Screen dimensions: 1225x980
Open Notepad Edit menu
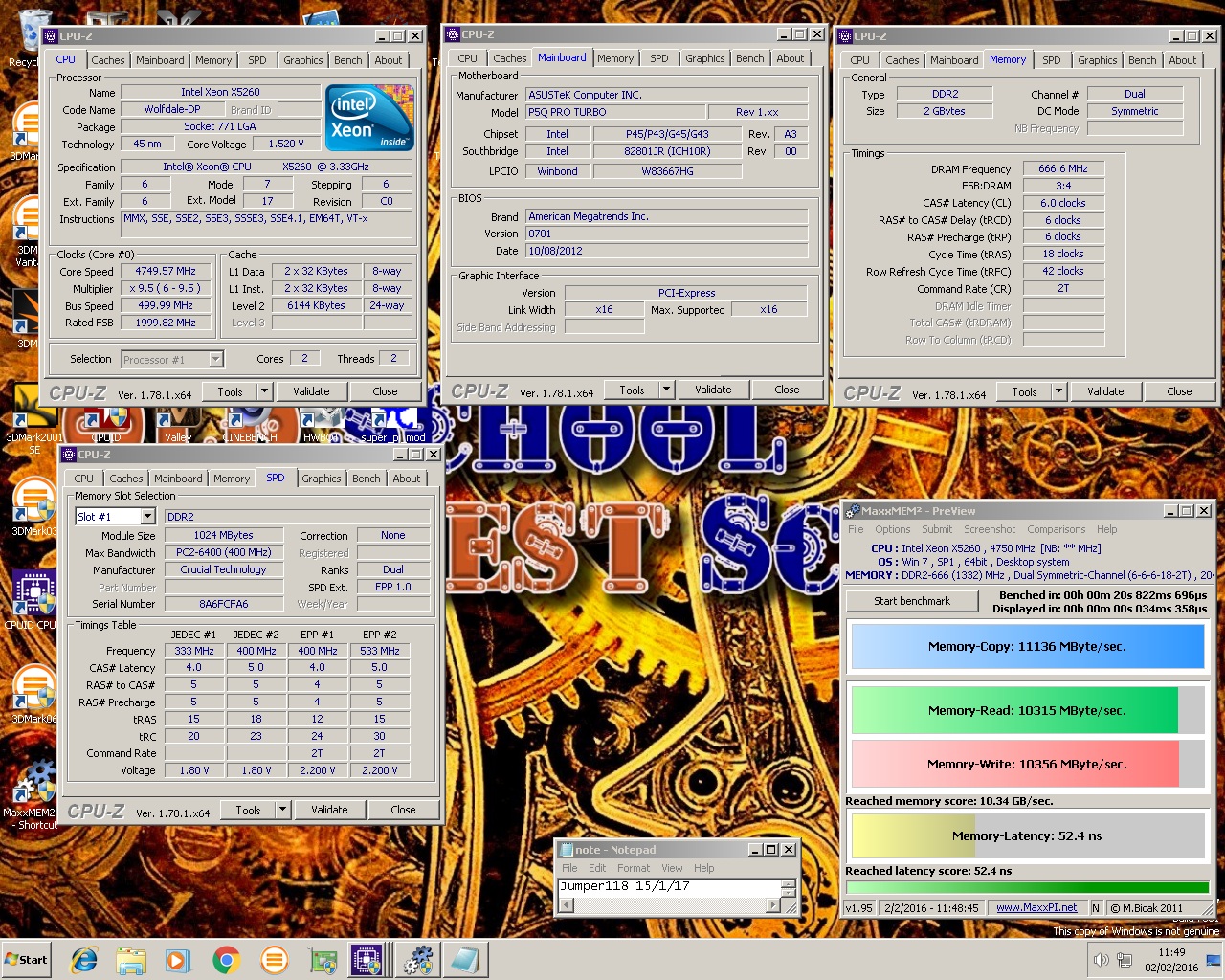[x=597, y=868]
